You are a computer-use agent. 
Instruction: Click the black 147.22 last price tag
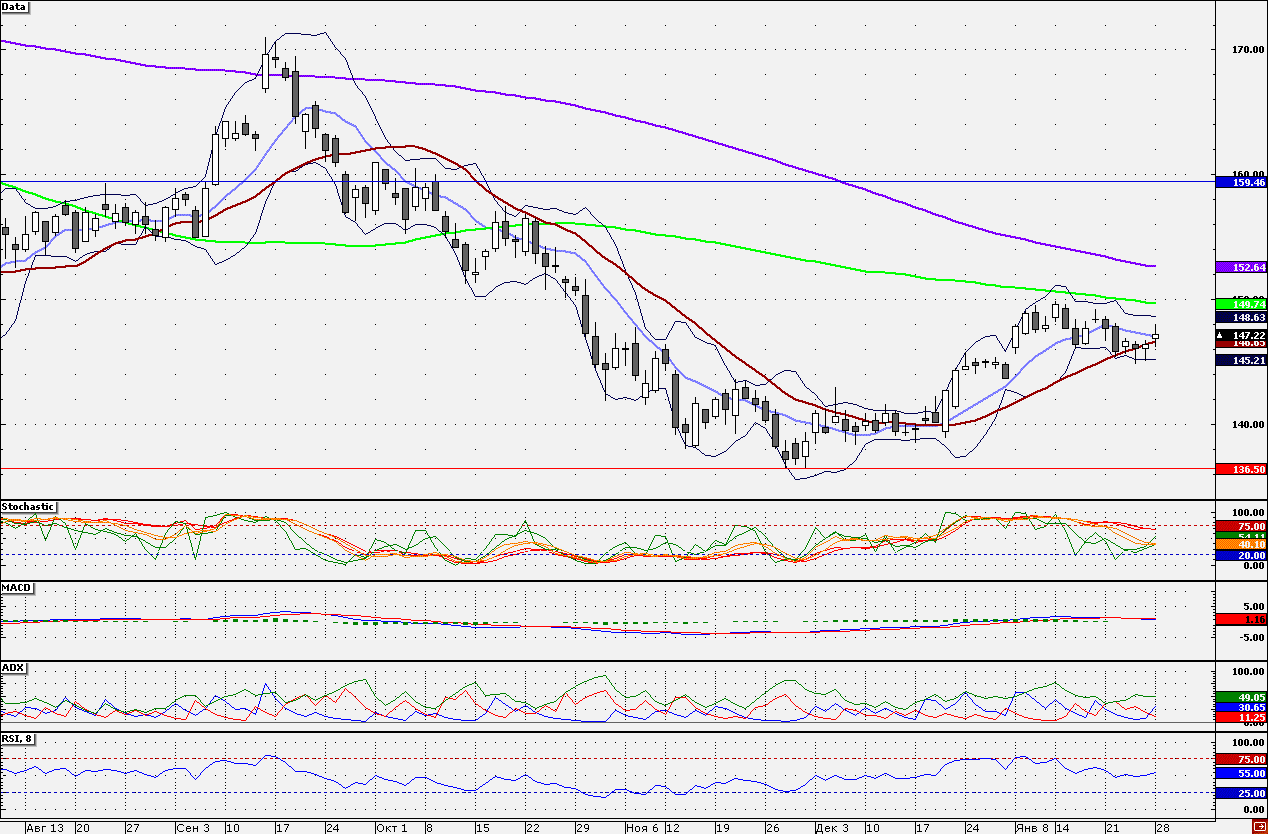tap(1243, 335)
